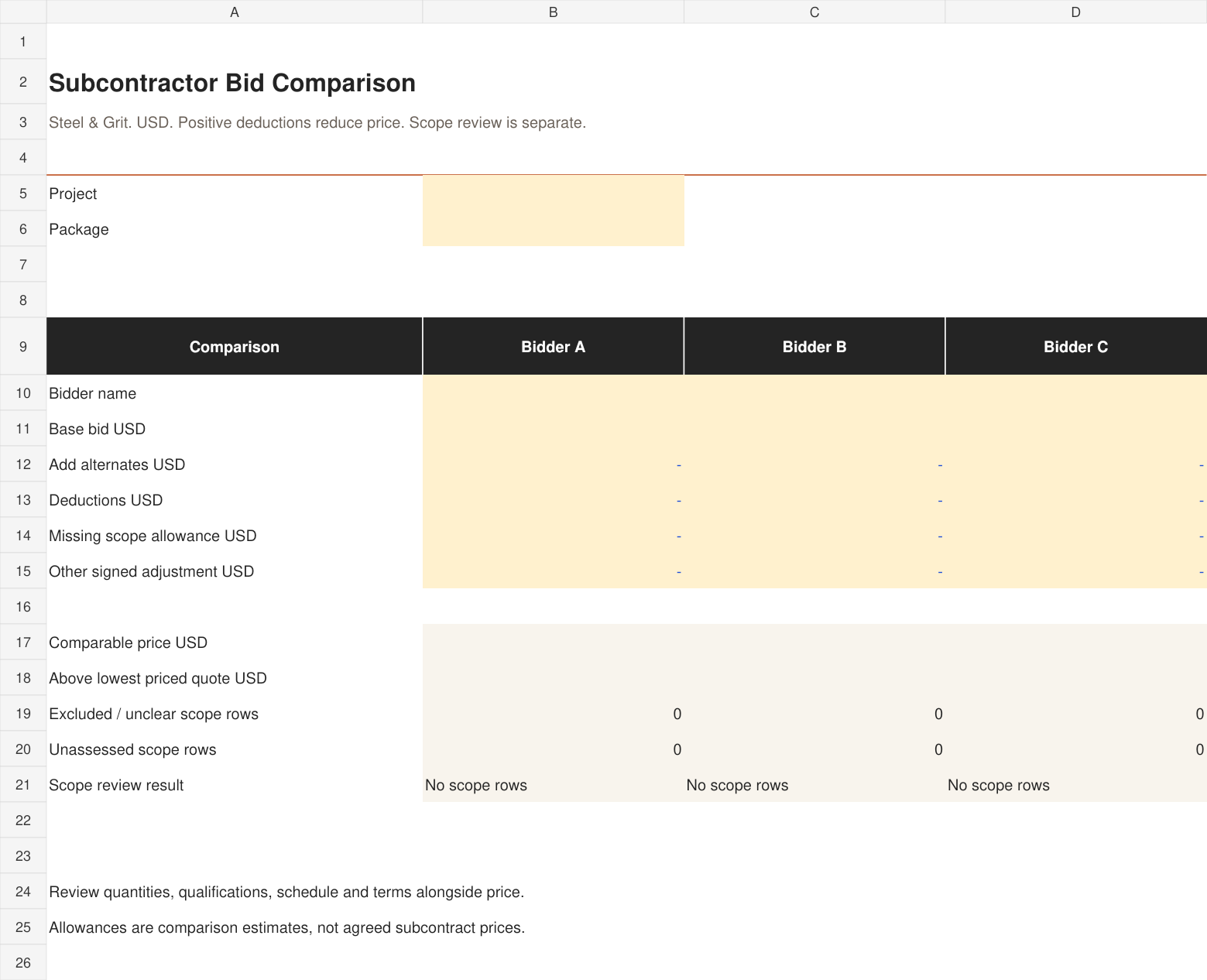Click the 'Base bid USD' label
The height and width of the screenshot is (980, 1207).
click(x=98, y=429)
